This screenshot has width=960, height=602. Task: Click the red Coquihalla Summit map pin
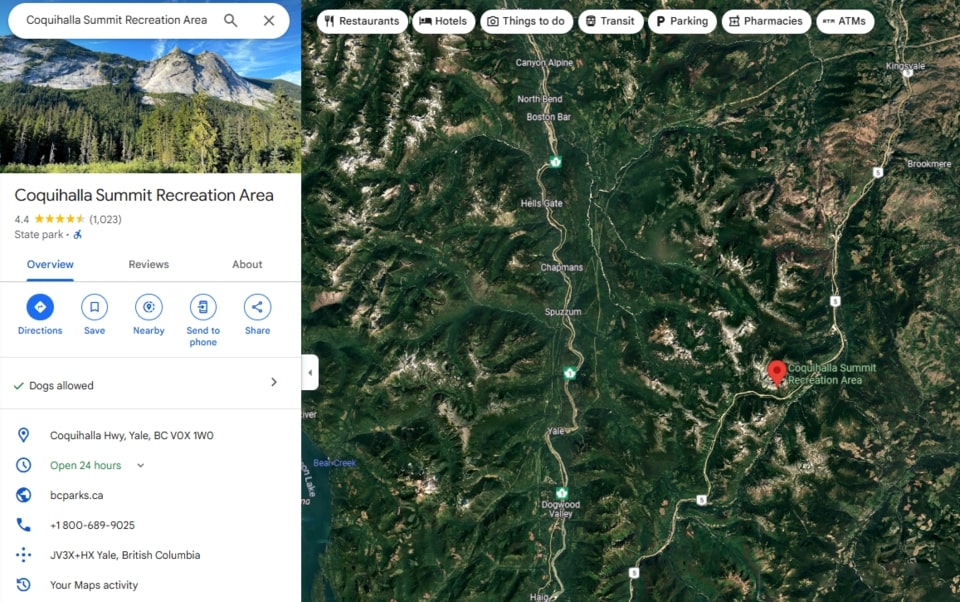pos(777,373)
